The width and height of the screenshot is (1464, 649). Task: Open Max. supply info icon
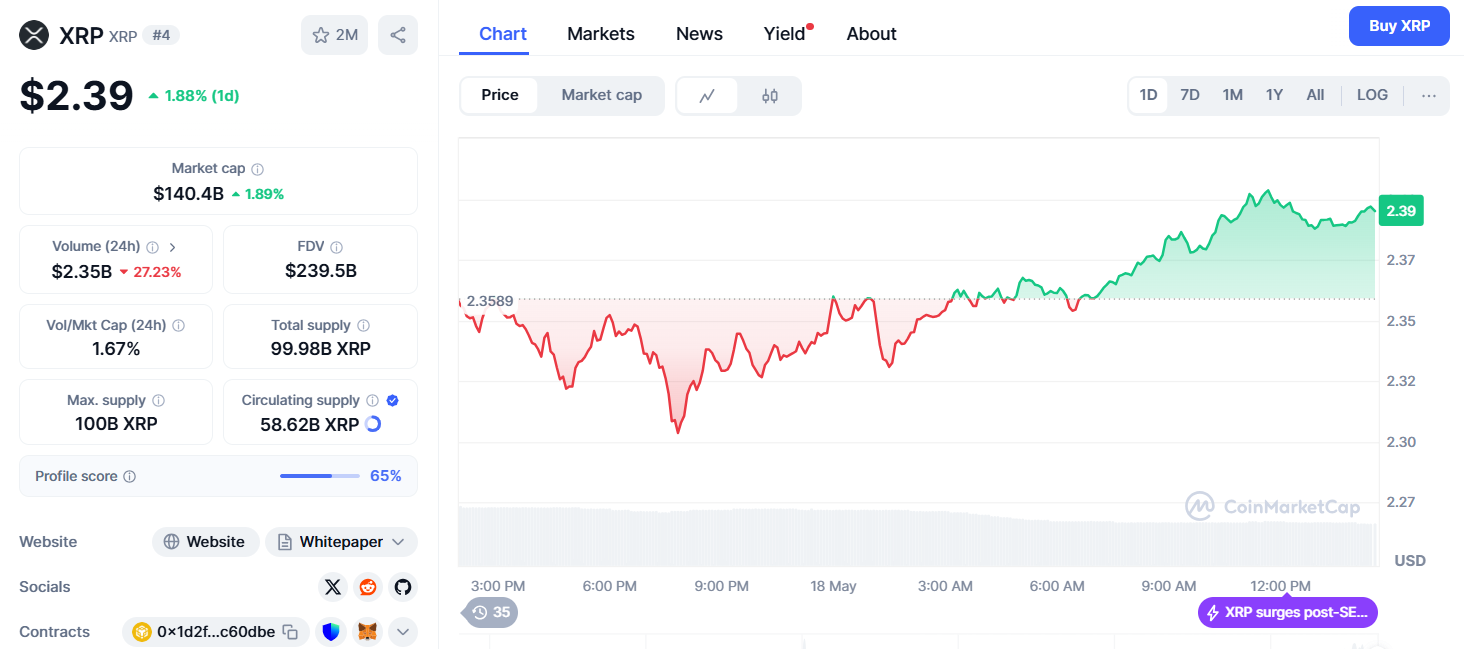click(x=158, y=401)
